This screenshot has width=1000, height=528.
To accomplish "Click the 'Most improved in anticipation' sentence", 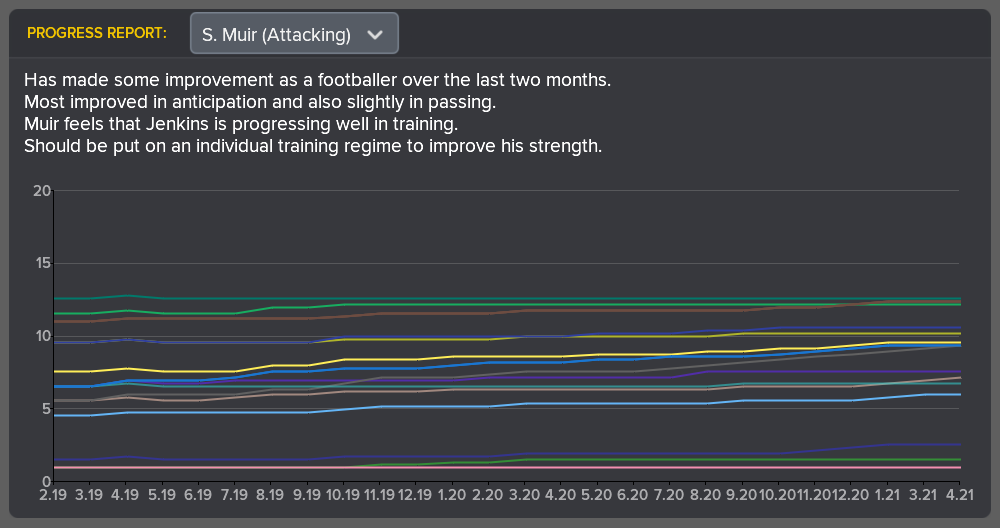I will pos(259,102).
